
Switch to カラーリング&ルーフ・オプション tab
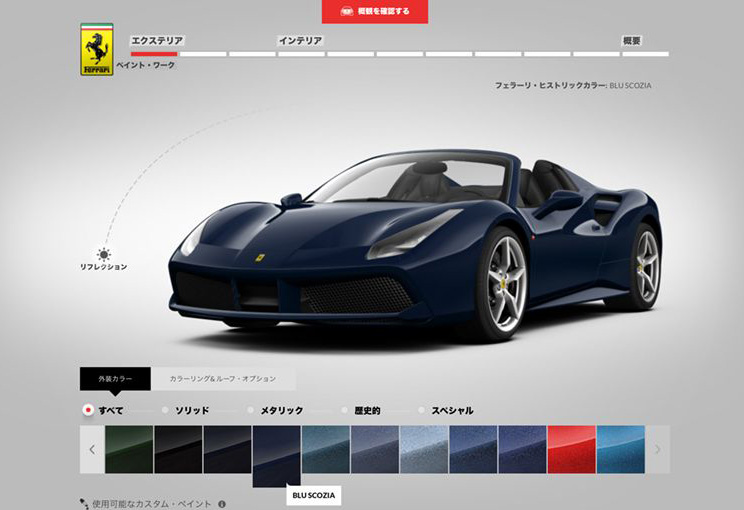click(224, 379)
